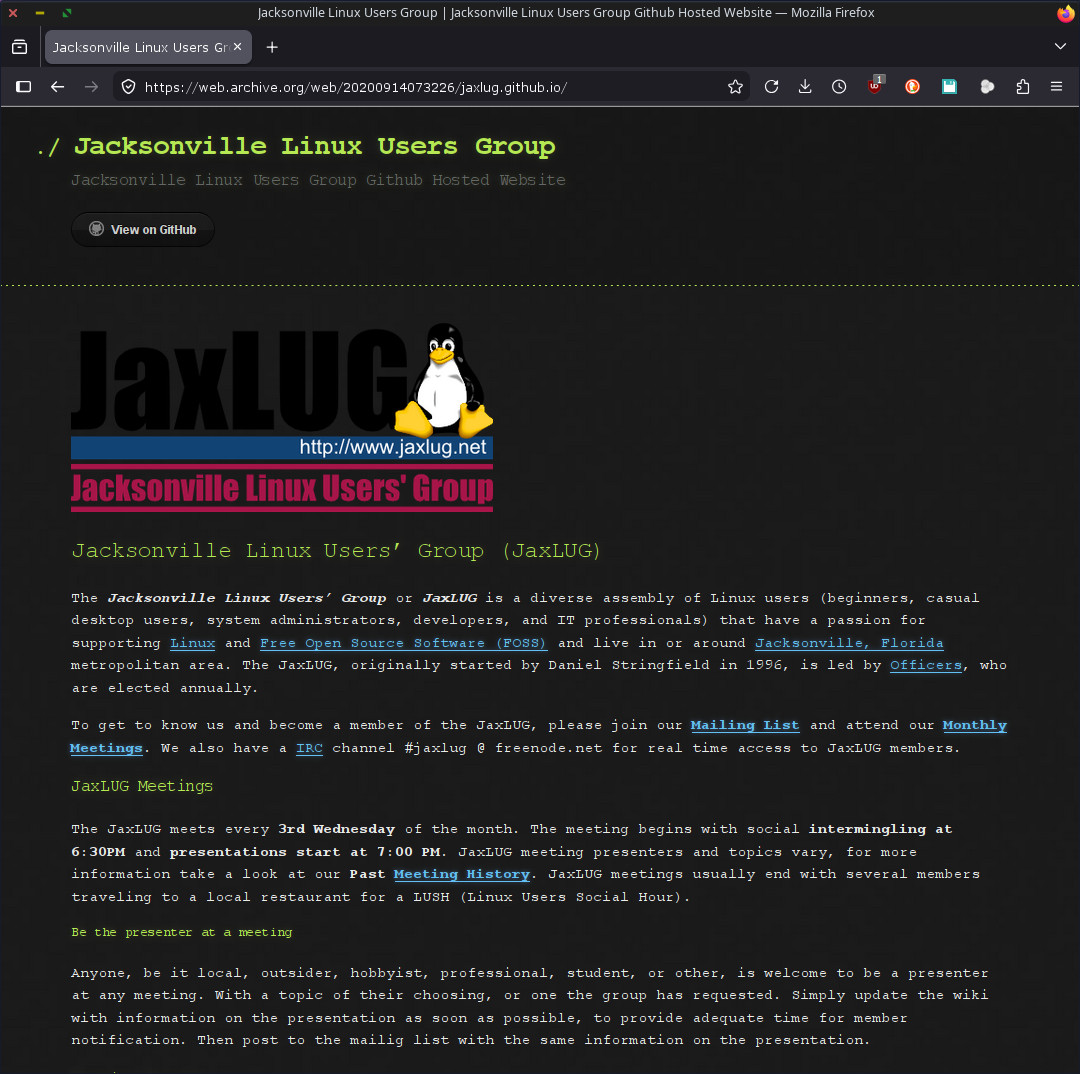Follow the Monthly Meetings link
Viewport: 1080px width, 1074px height.
(974, 725)
